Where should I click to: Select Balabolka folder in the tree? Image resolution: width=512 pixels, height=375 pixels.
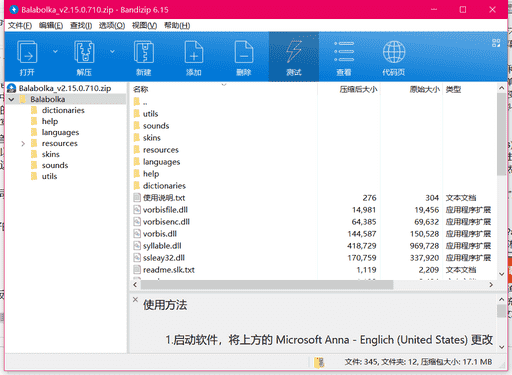[48, 99]
